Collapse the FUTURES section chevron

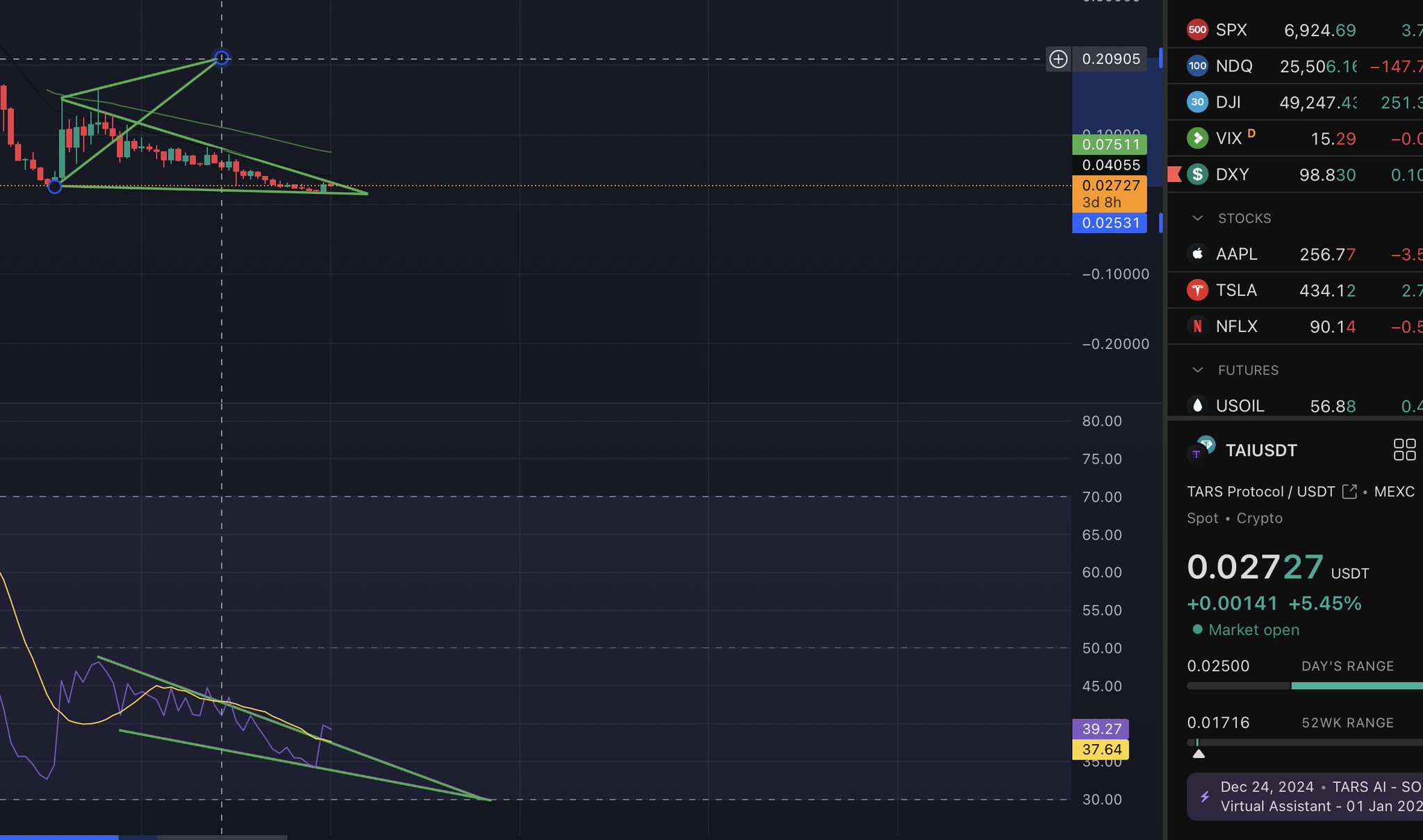1197,370
